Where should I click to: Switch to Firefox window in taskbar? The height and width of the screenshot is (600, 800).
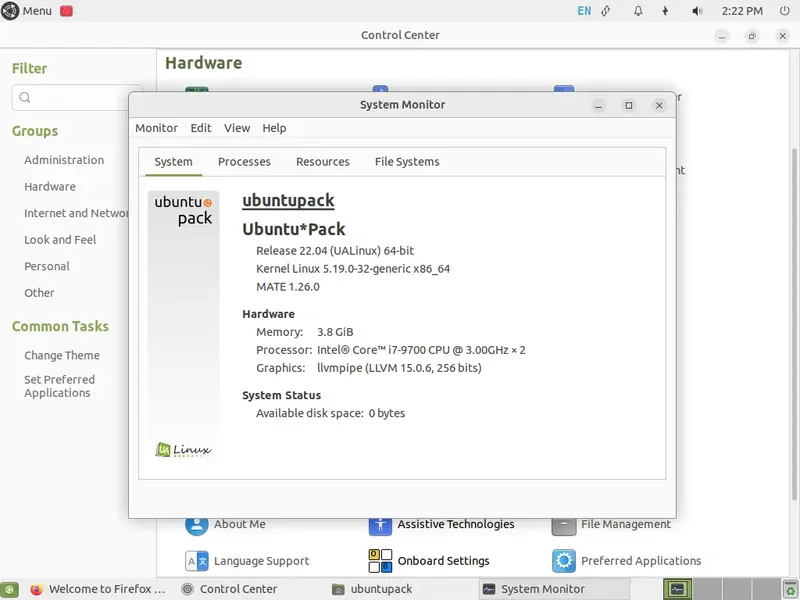tap(97, 589)
